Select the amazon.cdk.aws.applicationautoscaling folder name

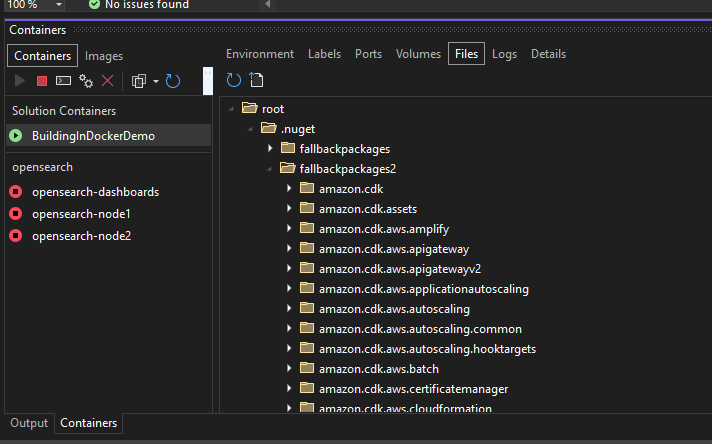coord(424,289)
